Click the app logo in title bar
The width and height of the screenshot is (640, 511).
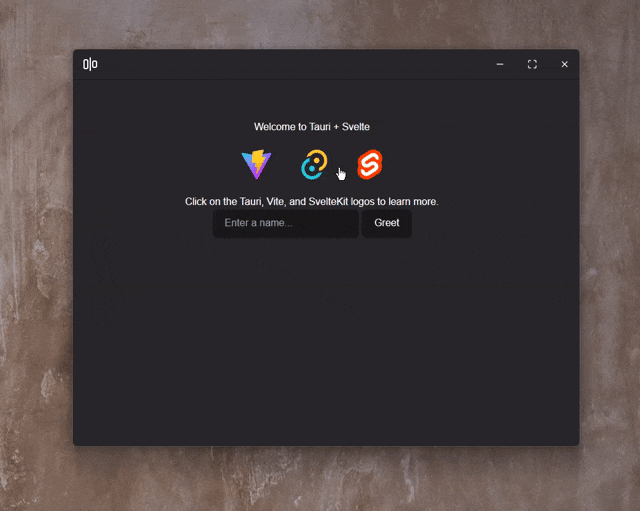pyautogui.click(x=90, y=64)
